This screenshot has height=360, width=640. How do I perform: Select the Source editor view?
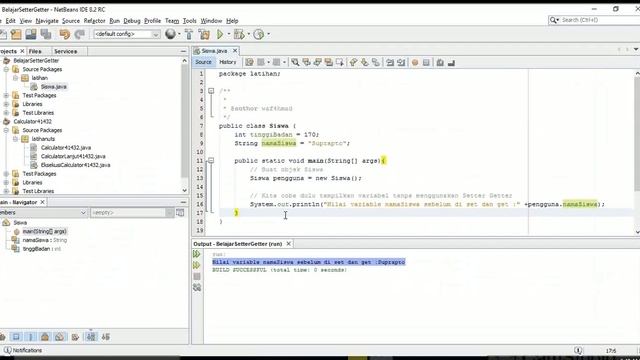[203, 62]
